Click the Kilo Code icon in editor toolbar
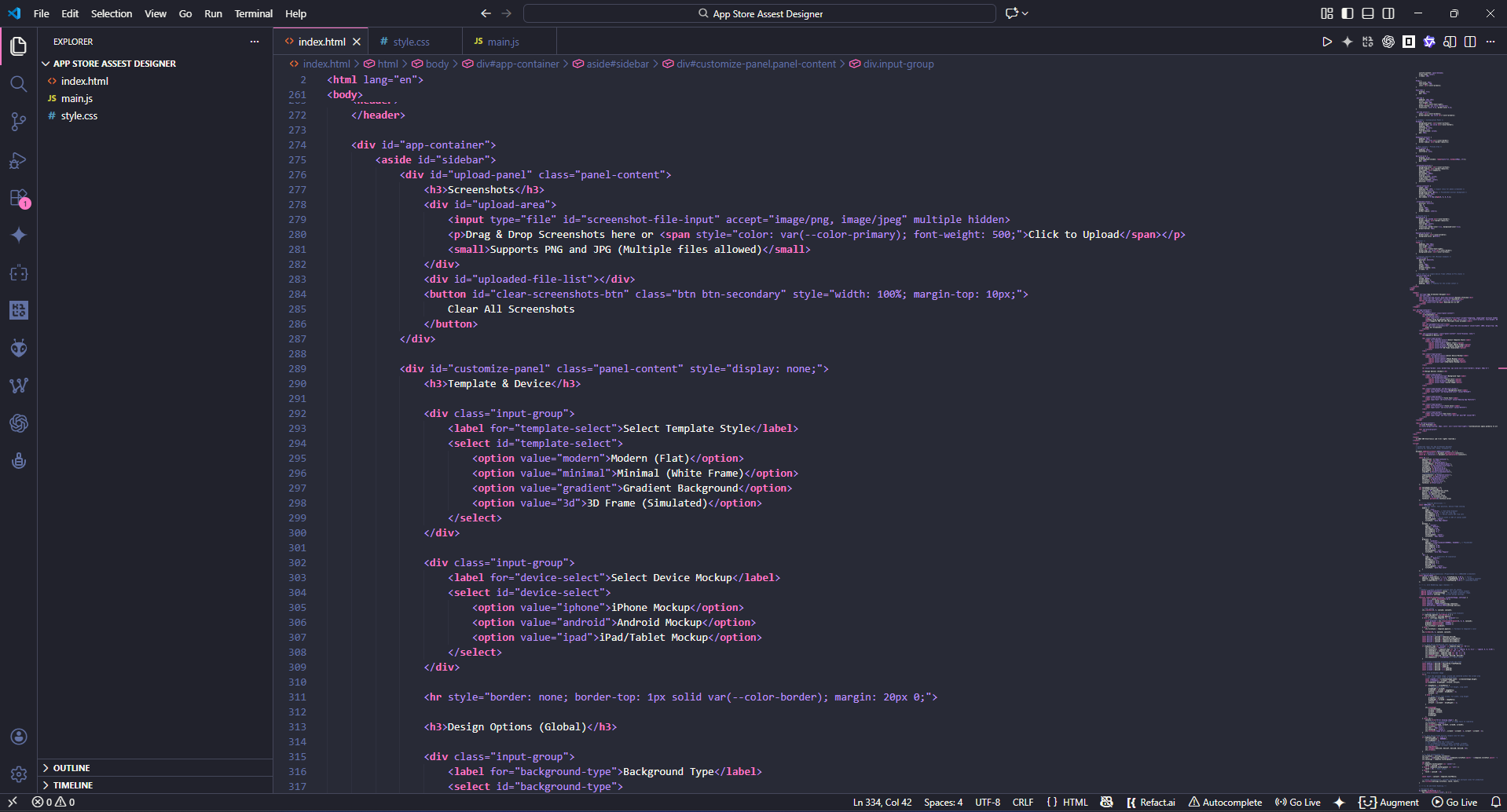The image size is (1507, 812). (1368, 42)
